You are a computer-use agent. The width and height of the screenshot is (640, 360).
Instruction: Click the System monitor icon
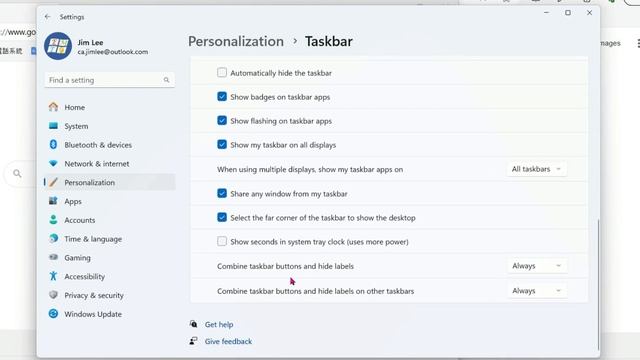[53, 126]
